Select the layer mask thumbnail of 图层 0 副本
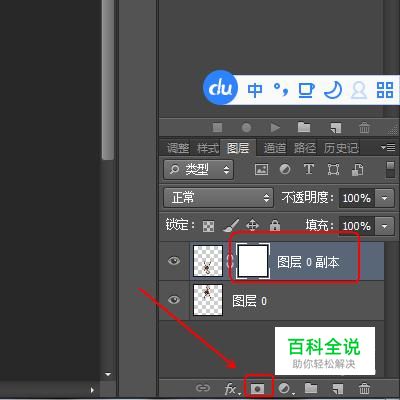The height and width of the screenshot is (400, 400). click(x=253, y=261)
